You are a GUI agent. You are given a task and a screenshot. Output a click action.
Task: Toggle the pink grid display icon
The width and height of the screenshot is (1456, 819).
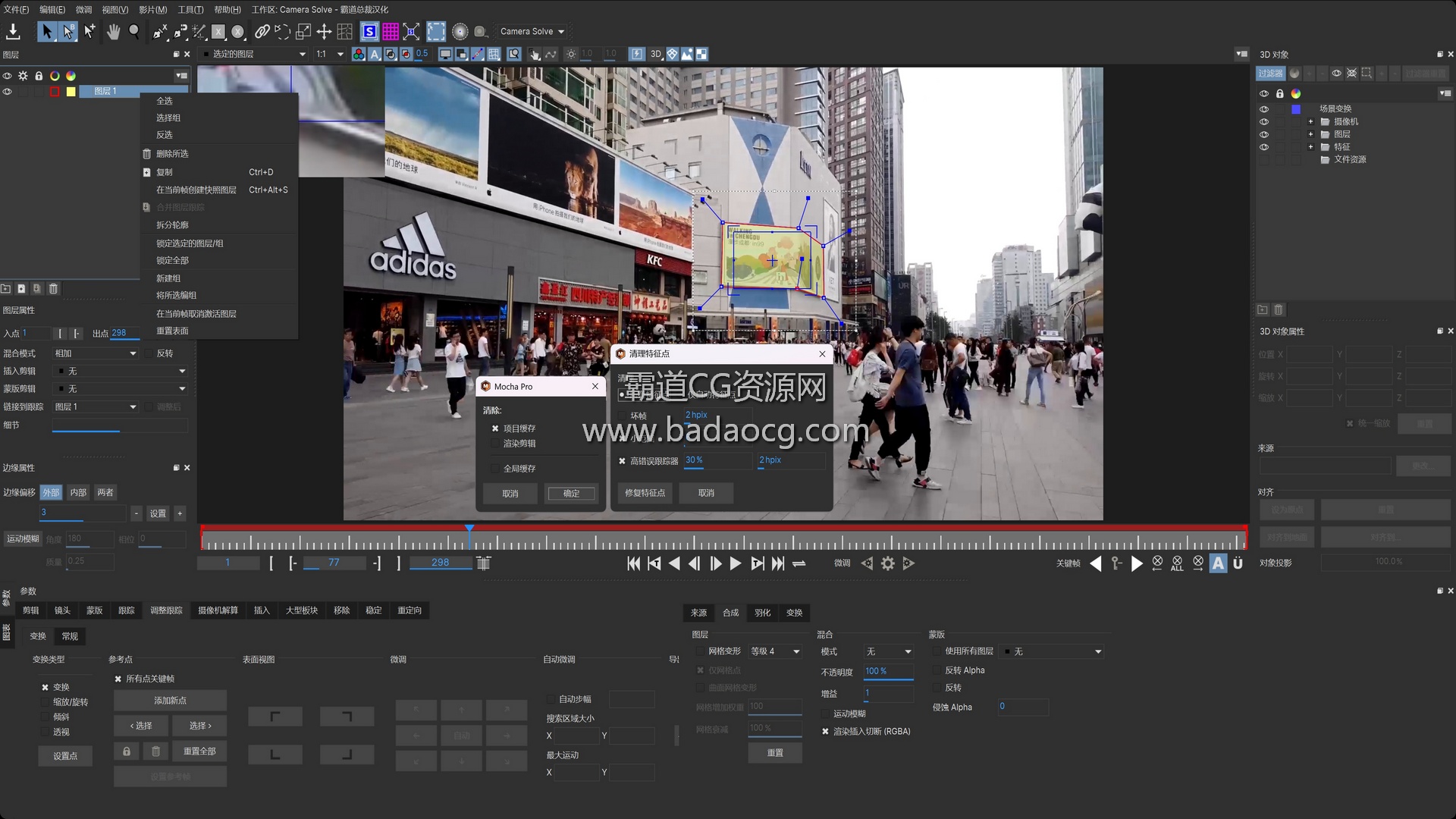[x=390, y=31]
